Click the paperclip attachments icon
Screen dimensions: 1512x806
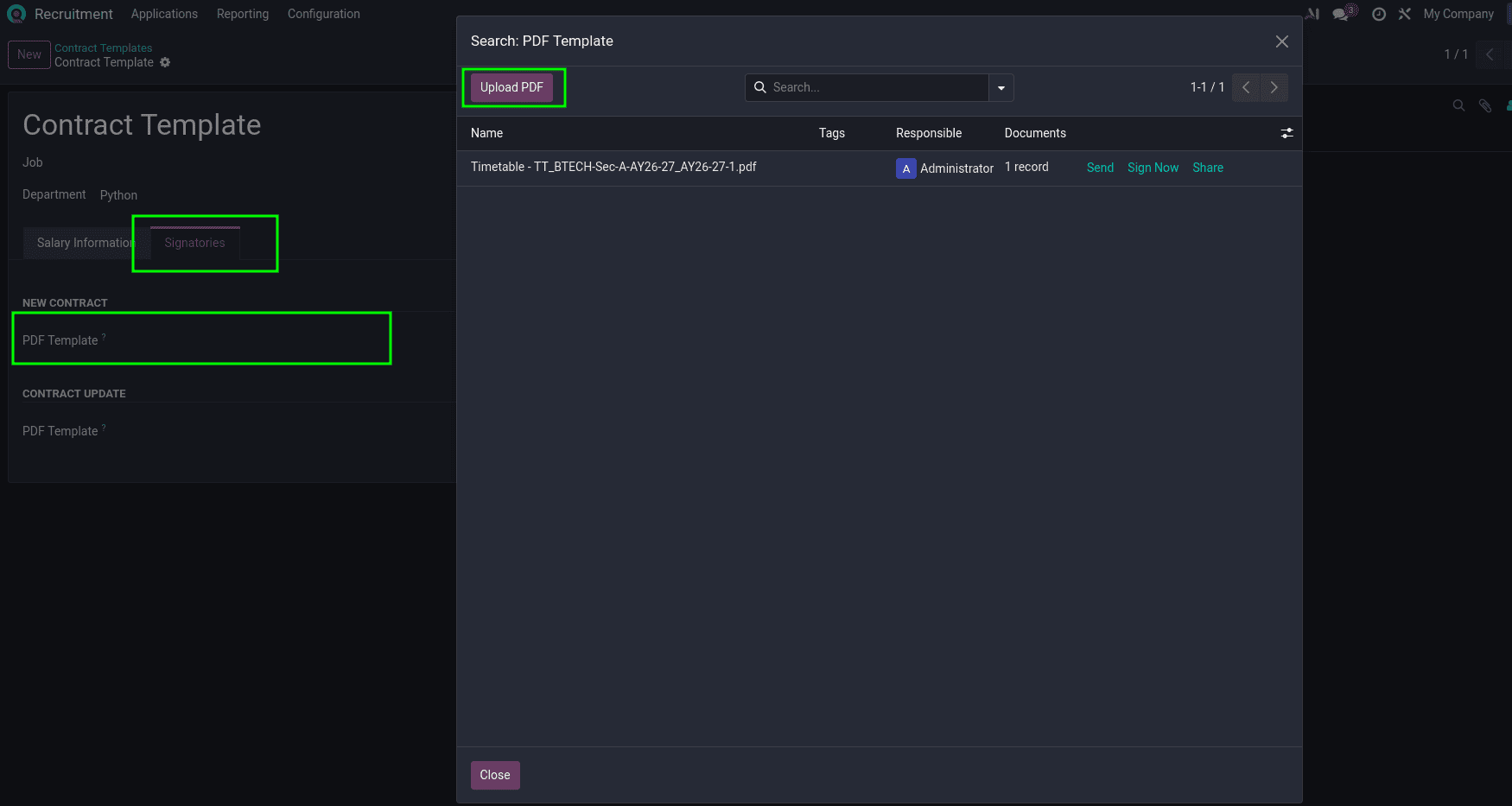tap(1485, 105)
